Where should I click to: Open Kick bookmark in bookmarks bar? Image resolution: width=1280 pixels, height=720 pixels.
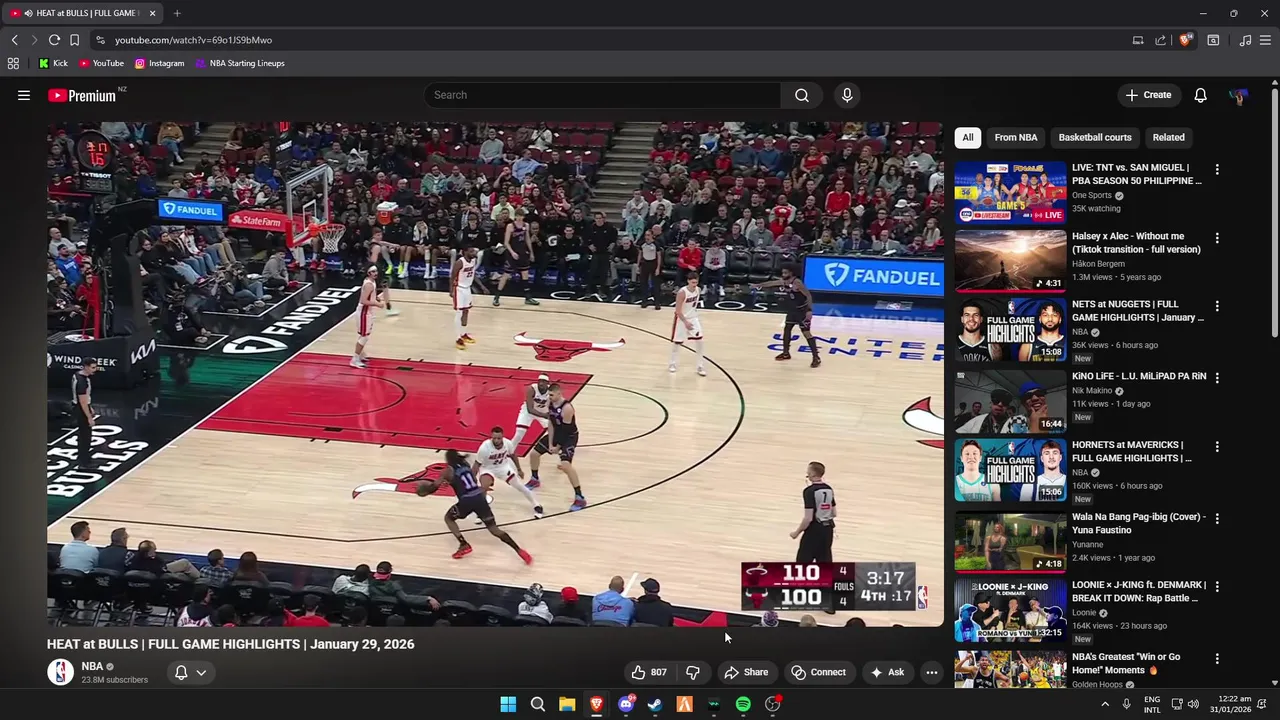tap(53, 63)
